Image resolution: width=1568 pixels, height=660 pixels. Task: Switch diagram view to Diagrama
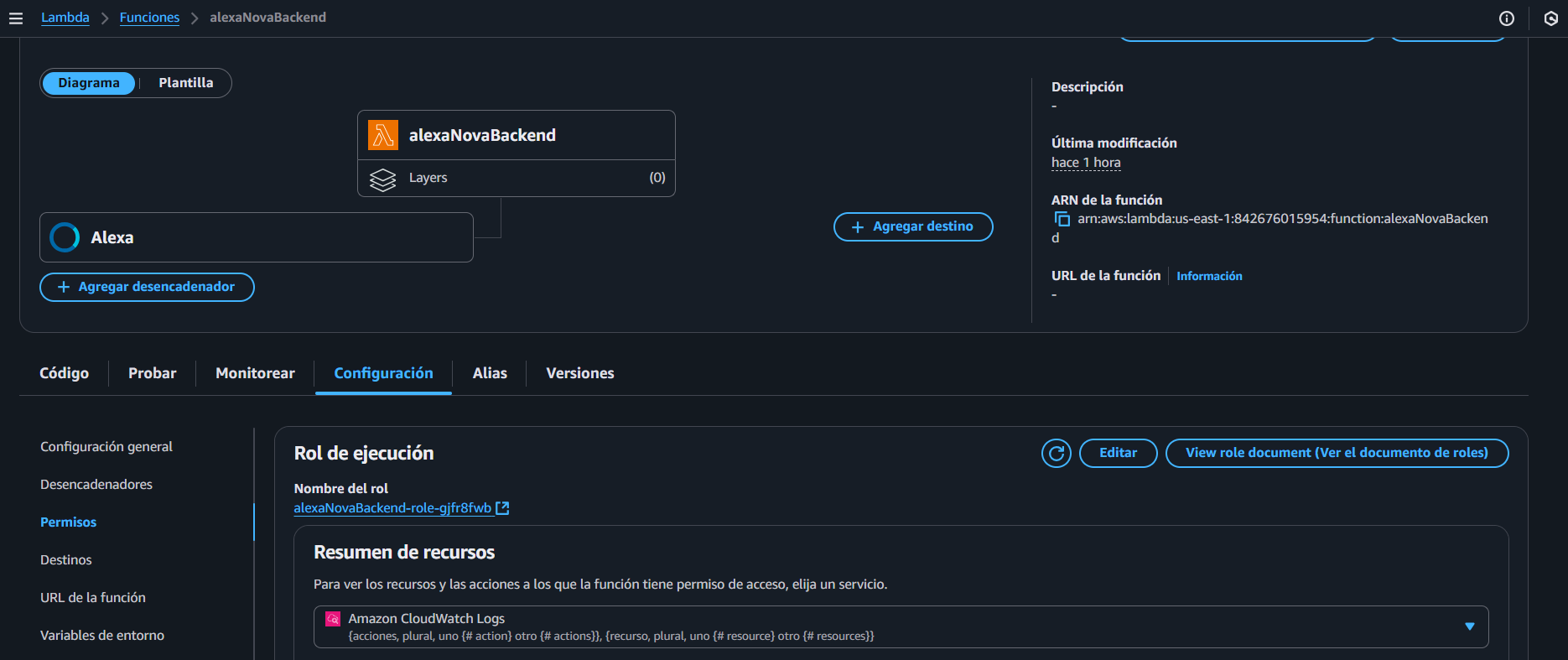coord(89,83)
